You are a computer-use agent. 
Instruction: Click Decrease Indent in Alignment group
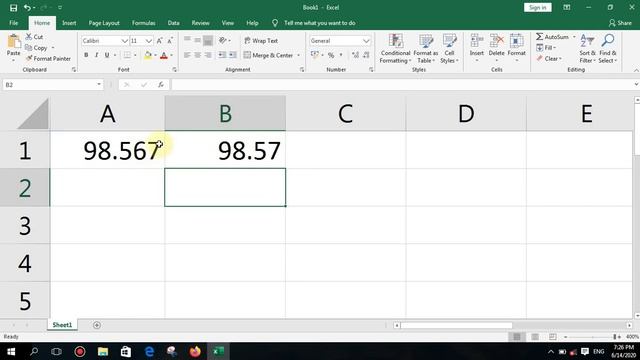click(222, 55)
